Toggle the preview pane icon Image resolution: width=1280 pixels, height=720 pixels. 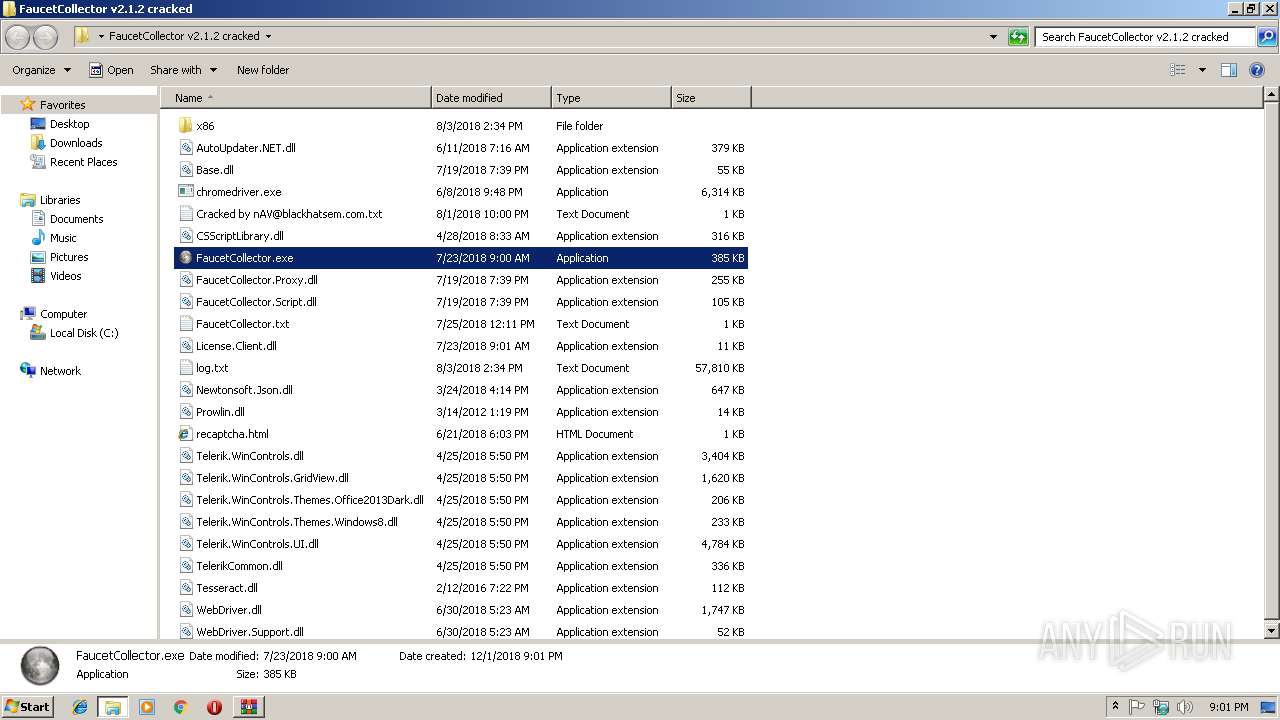pos(1229,70)
